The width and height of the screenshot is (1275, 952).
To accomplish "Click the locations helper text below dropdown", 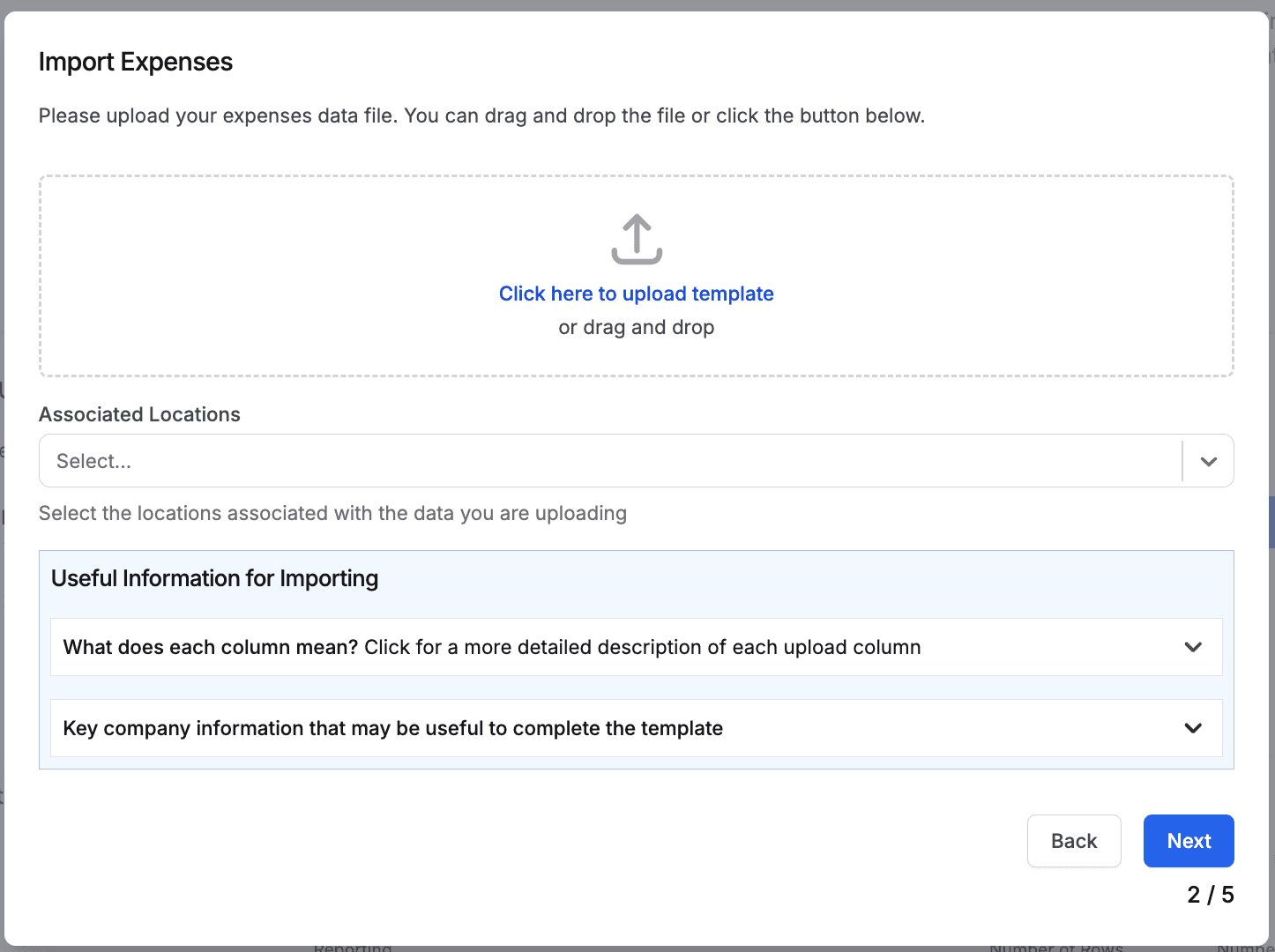I will pos(332,513).
